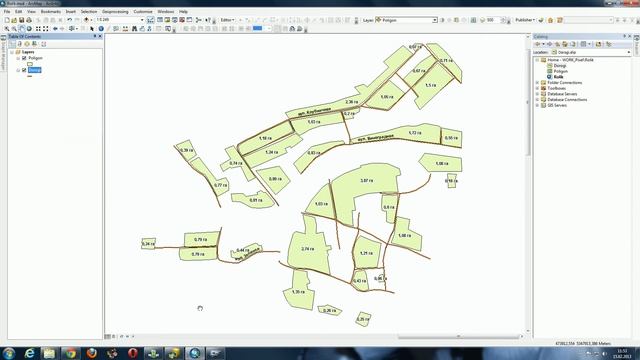640x360 pixels.
Task: Choose the Select Elements arrow tool
Action: point(92,29)
